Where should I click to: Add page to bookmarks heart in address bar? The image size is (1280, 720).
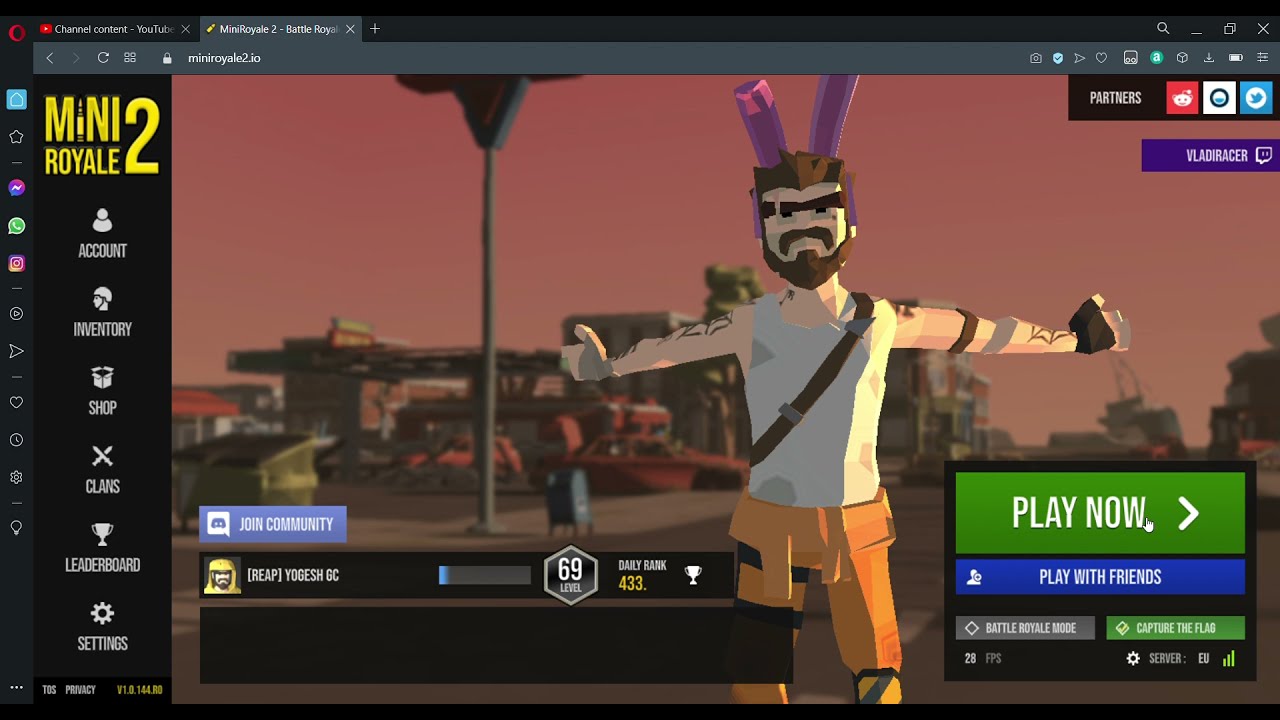click(1102, 58)
